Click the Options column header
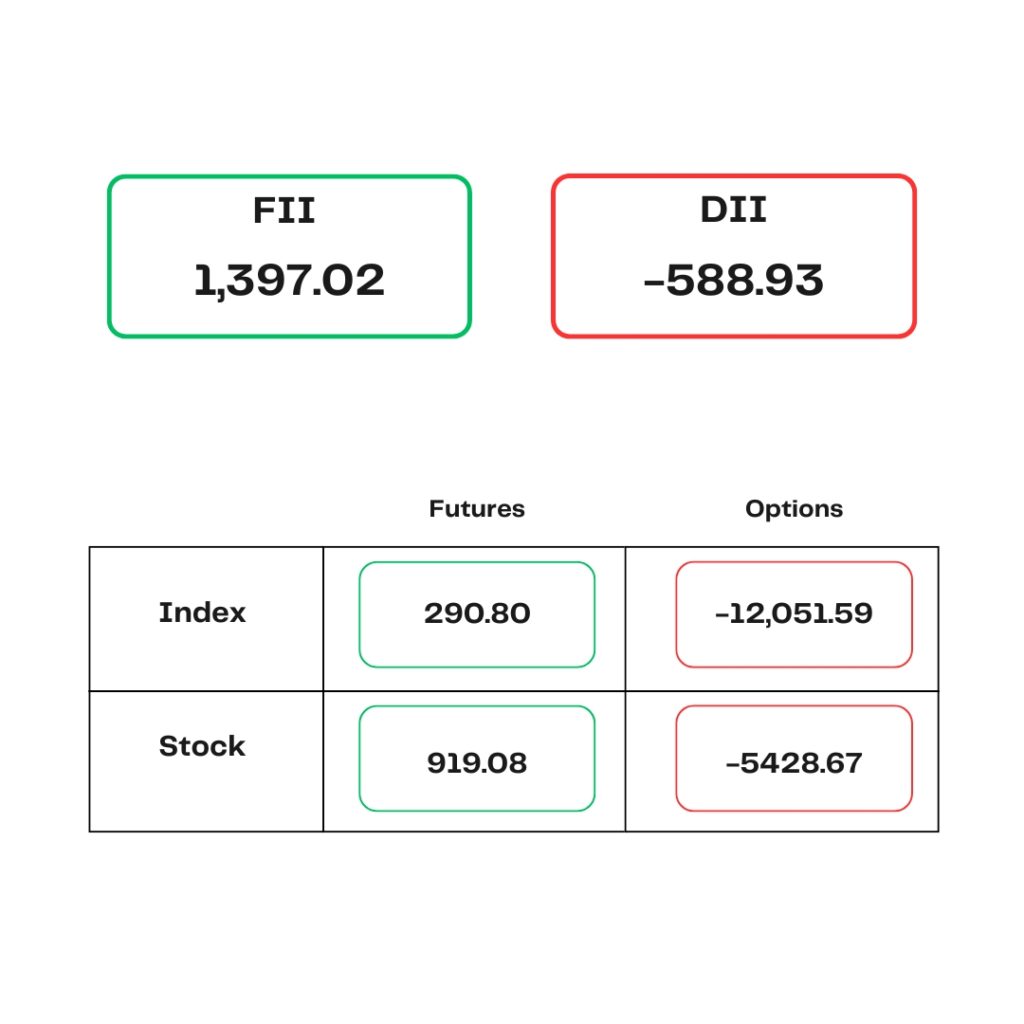Screen dimensions: 1024x1024 pos(794,509)
